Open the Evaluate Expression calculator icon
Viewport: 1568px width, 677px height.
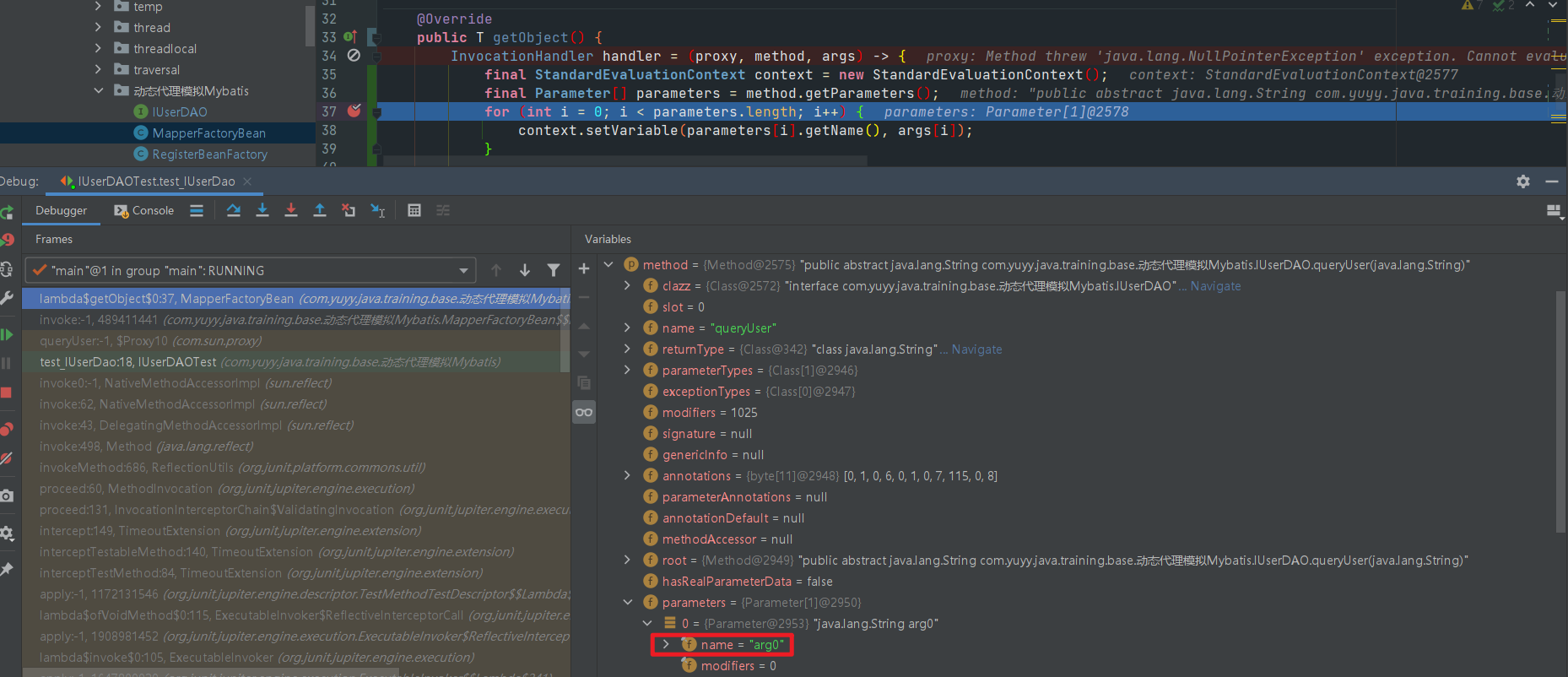coord(414,210)
